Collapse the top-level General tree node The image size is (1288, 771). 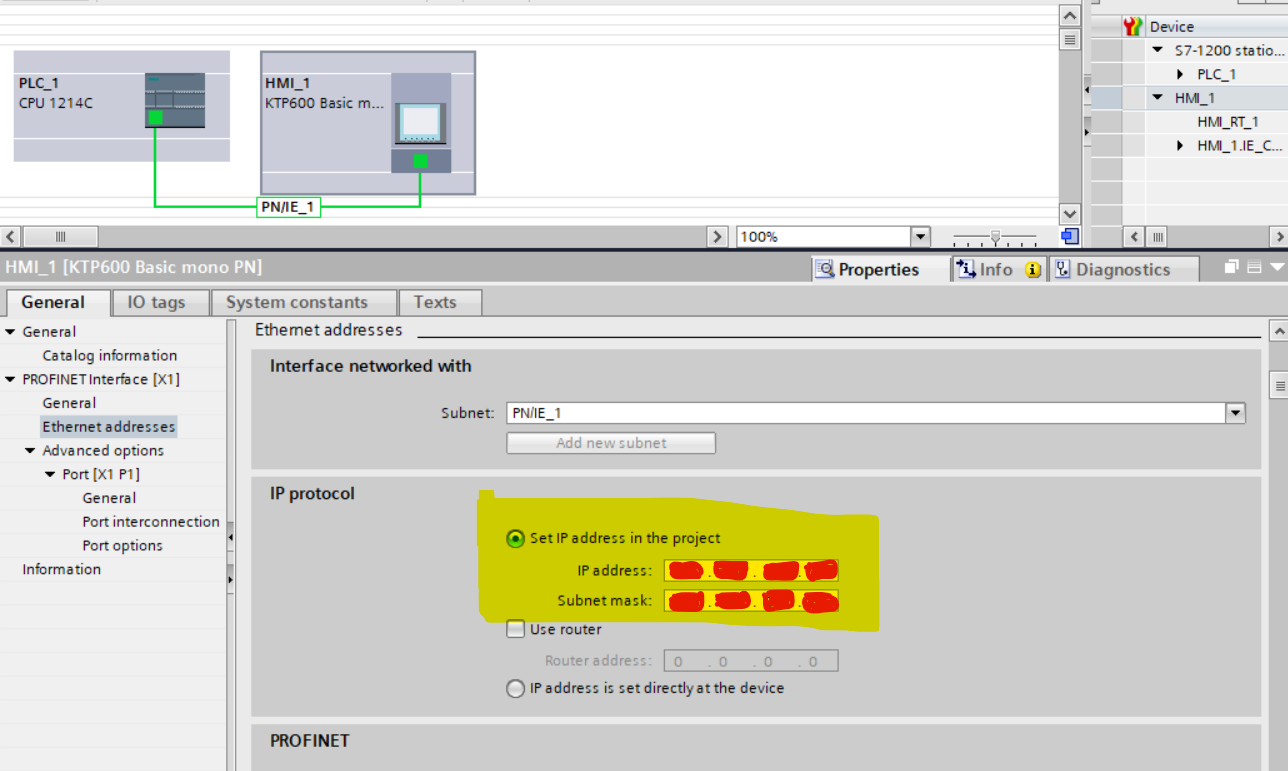(x=10, y=332)
